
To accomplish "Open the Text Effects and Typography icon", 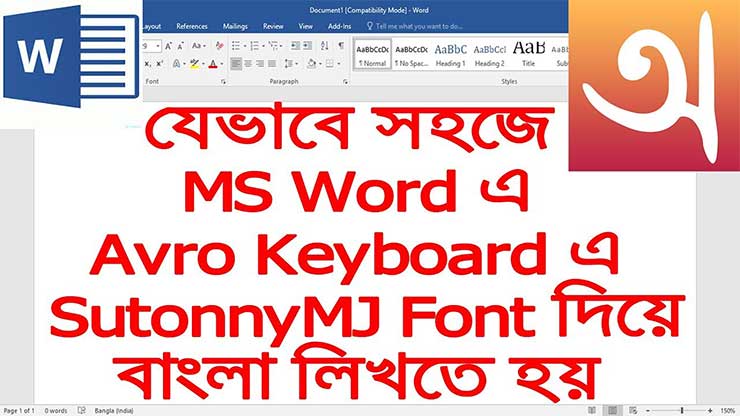I will pos(176,64).
